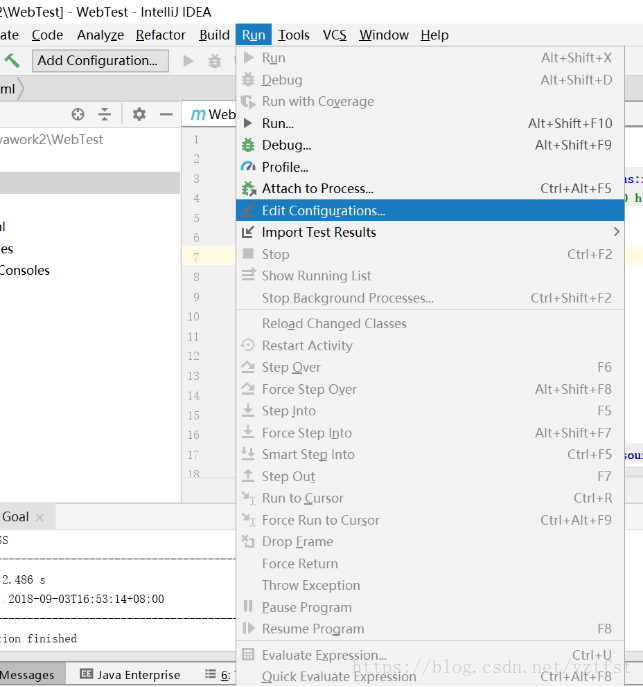Click the Run with Coverage shield icon

[x=248, y=102]
